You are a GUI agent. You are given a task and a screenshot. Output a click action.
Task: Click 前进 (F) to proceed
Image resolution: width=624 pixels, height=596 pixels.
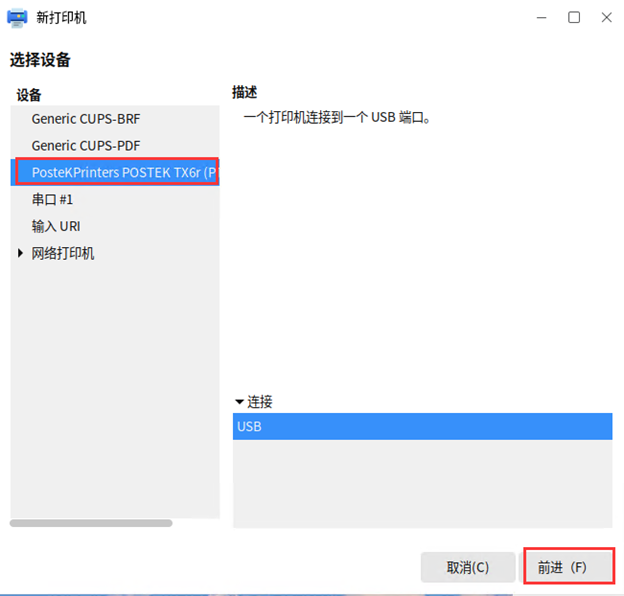pyautogui.click(x=568, y=567)
